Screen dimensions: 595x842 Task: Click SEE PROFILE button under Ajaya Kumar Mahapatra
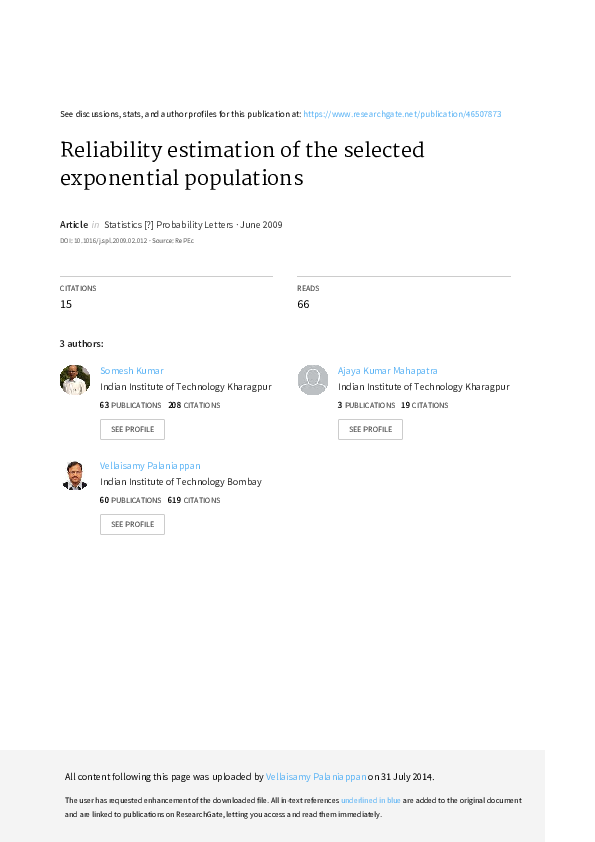[370, 429]
